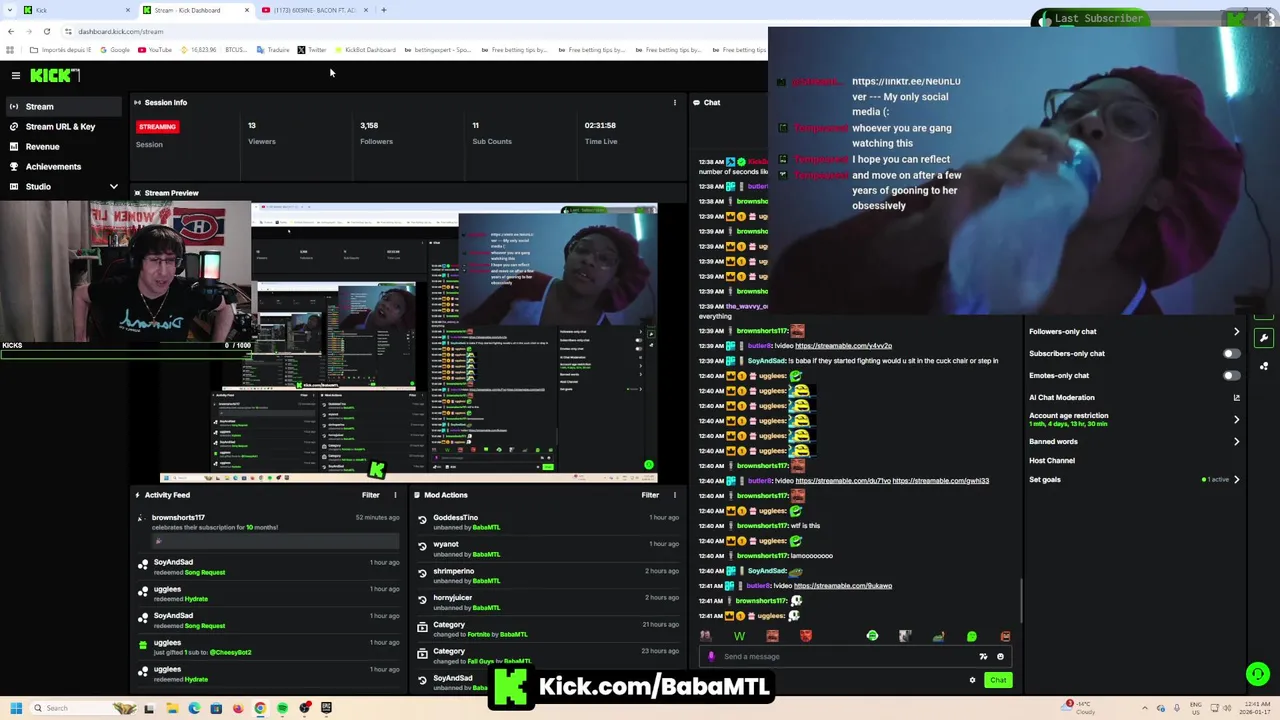Open streamable.com/y4vv2o link in chat

point(843,346)
